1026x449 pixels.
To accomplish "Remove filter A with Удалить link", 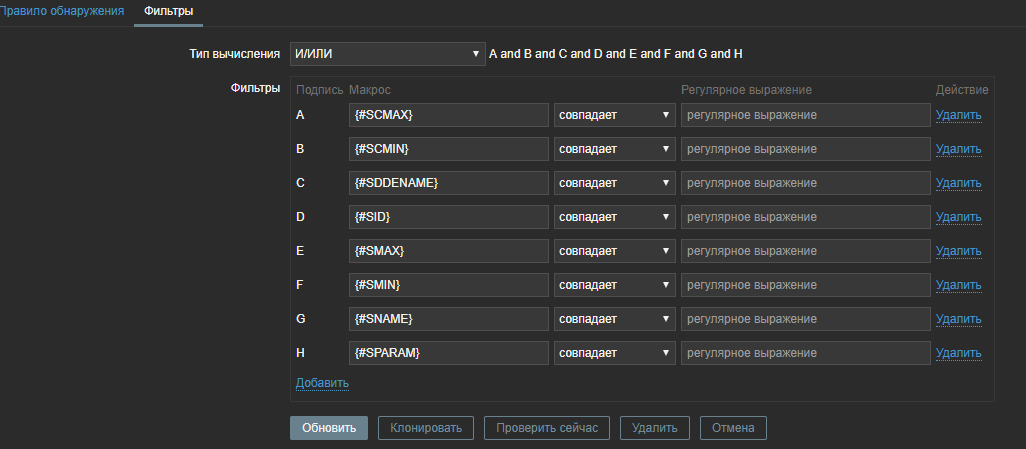I will (958, 115).
